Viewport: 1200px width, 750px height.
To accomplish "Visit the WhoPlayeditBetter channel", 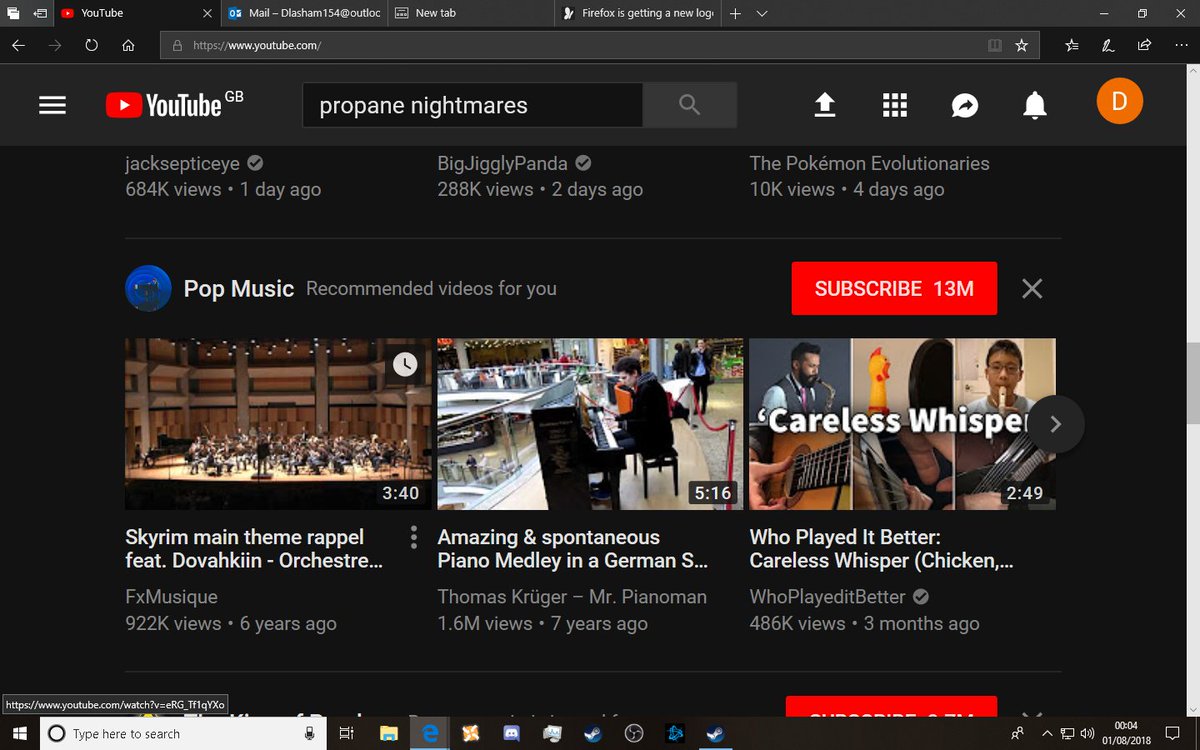I will pos(827,597).
